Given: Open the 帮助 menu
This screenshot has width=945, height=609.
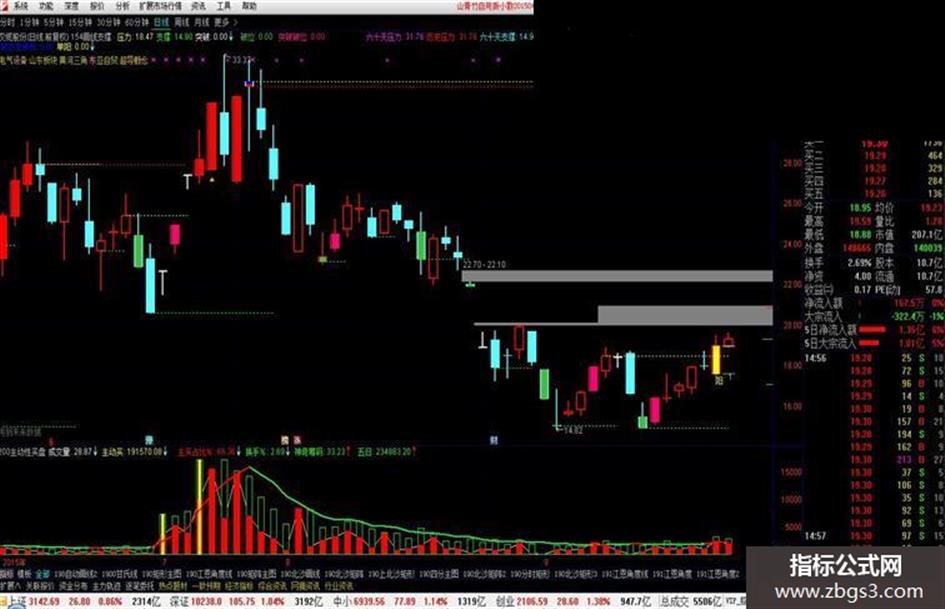Looking at the screenshot, I should coord(249,6).
